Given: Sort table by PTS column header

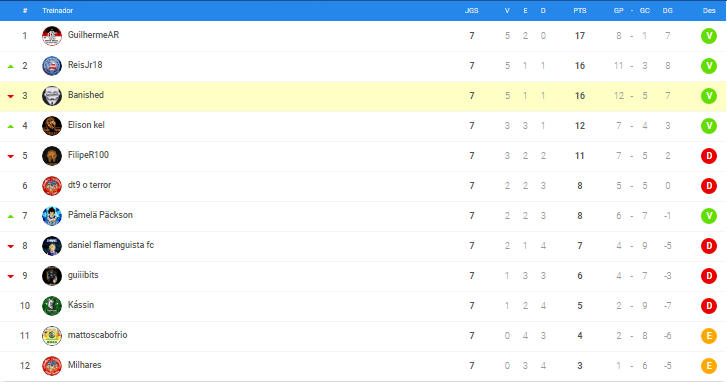Looking at the screenshot, I should (x=580, y=10).
